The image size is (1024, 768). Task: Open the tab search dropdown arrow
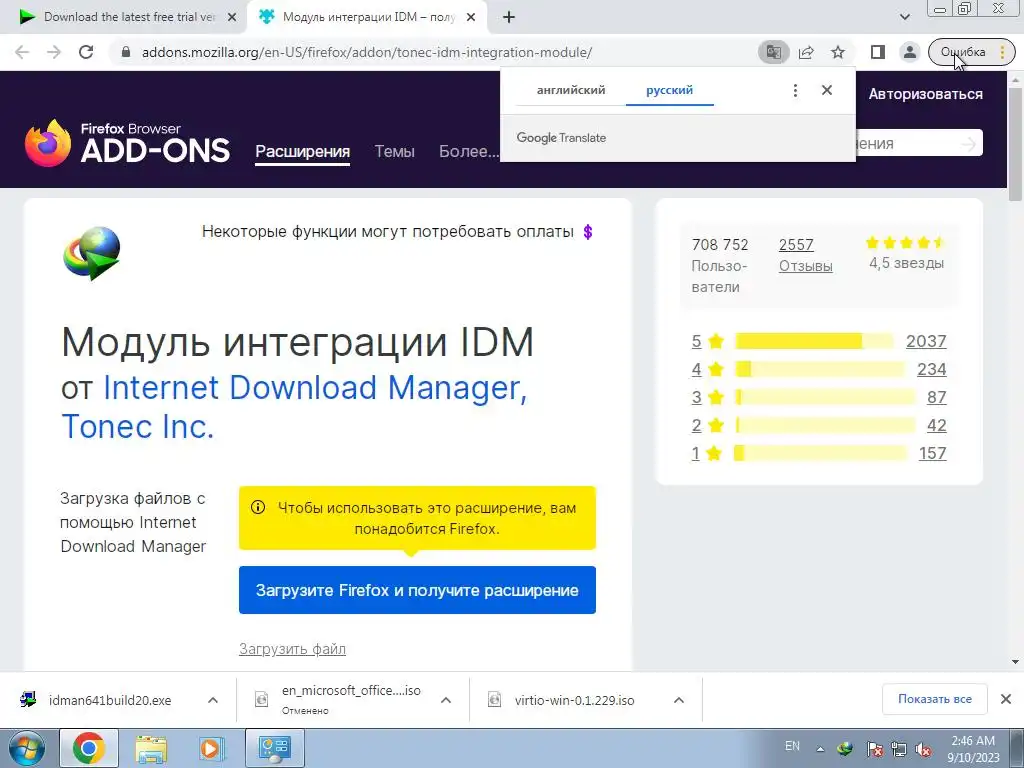pyautogui.click(x=904, y=17)
